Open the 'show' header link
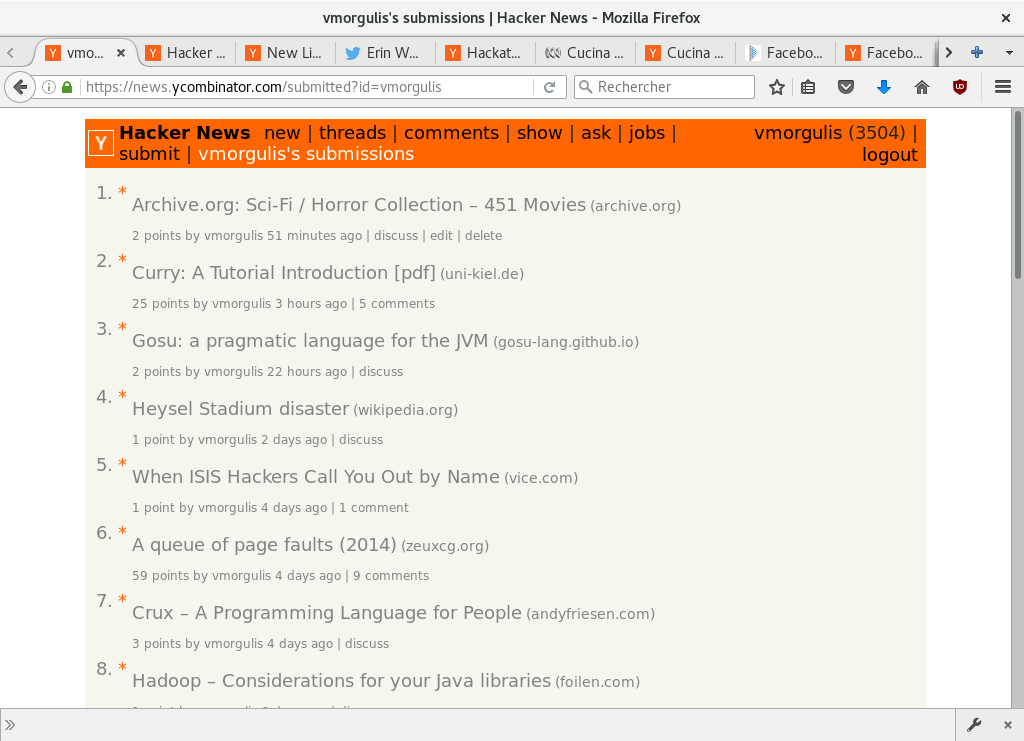 (539, 133)
